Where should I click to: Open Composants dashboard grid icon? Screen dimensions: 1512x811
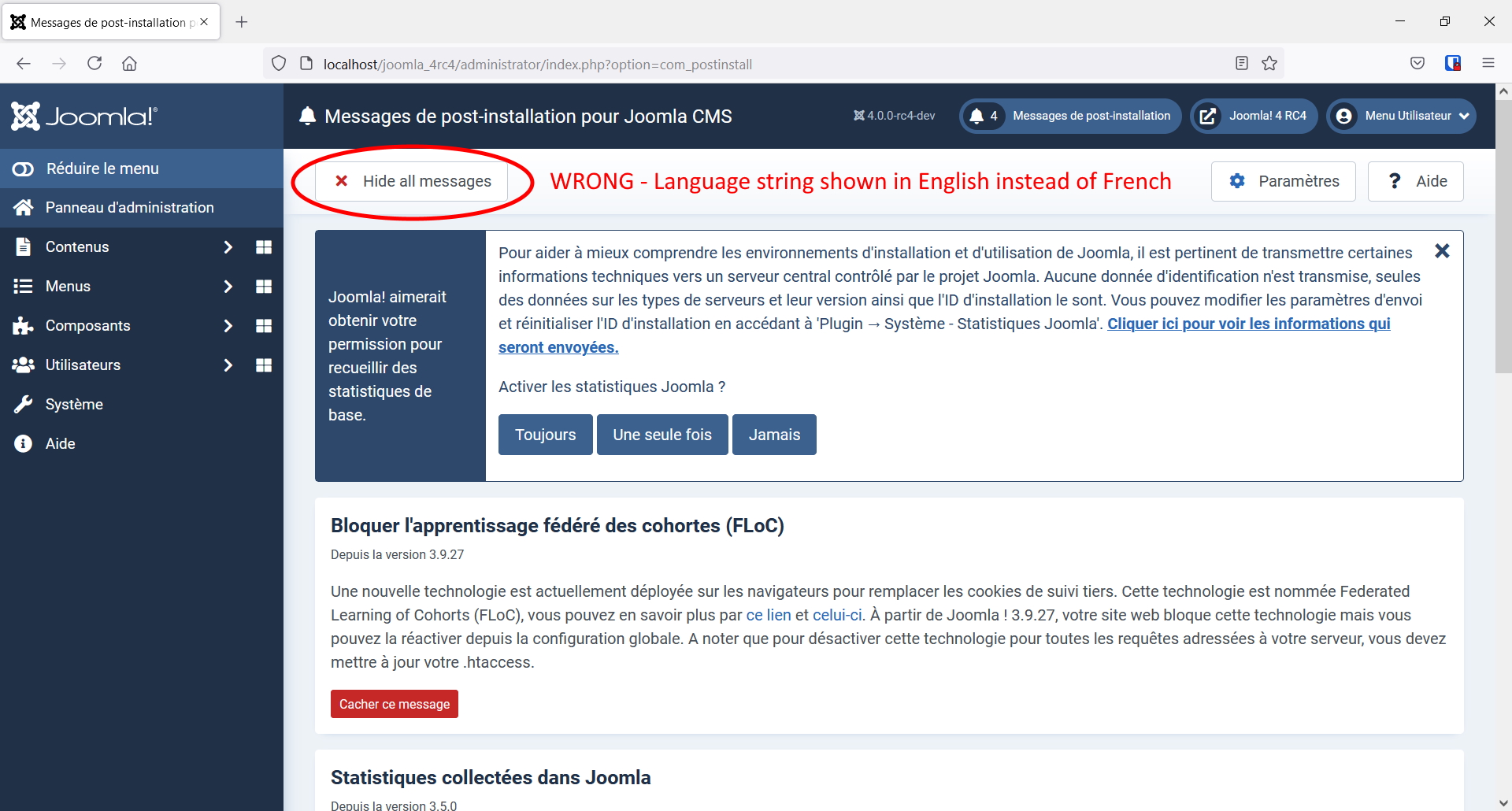point(264,326)
